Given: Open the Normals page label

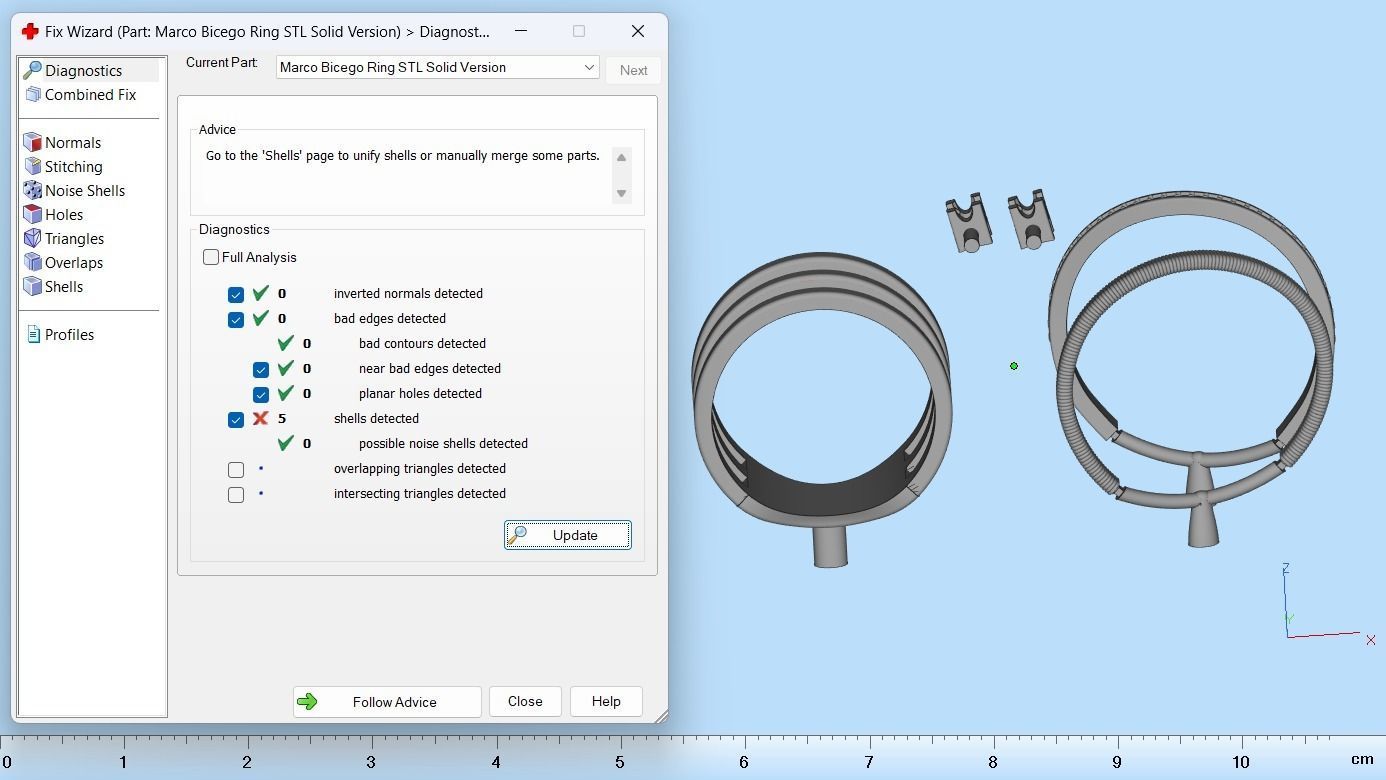Looking at the screenshot, I should coord(73,143).
